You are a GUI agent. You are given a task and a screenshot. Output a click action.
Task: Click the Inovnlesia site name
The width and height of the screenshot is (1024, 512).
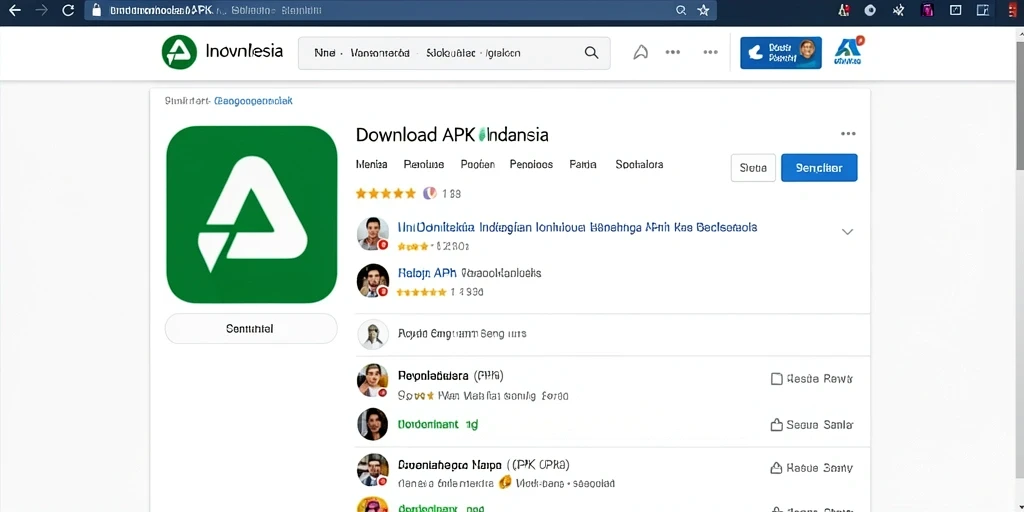pyautogui.click(x=244, y=51)
